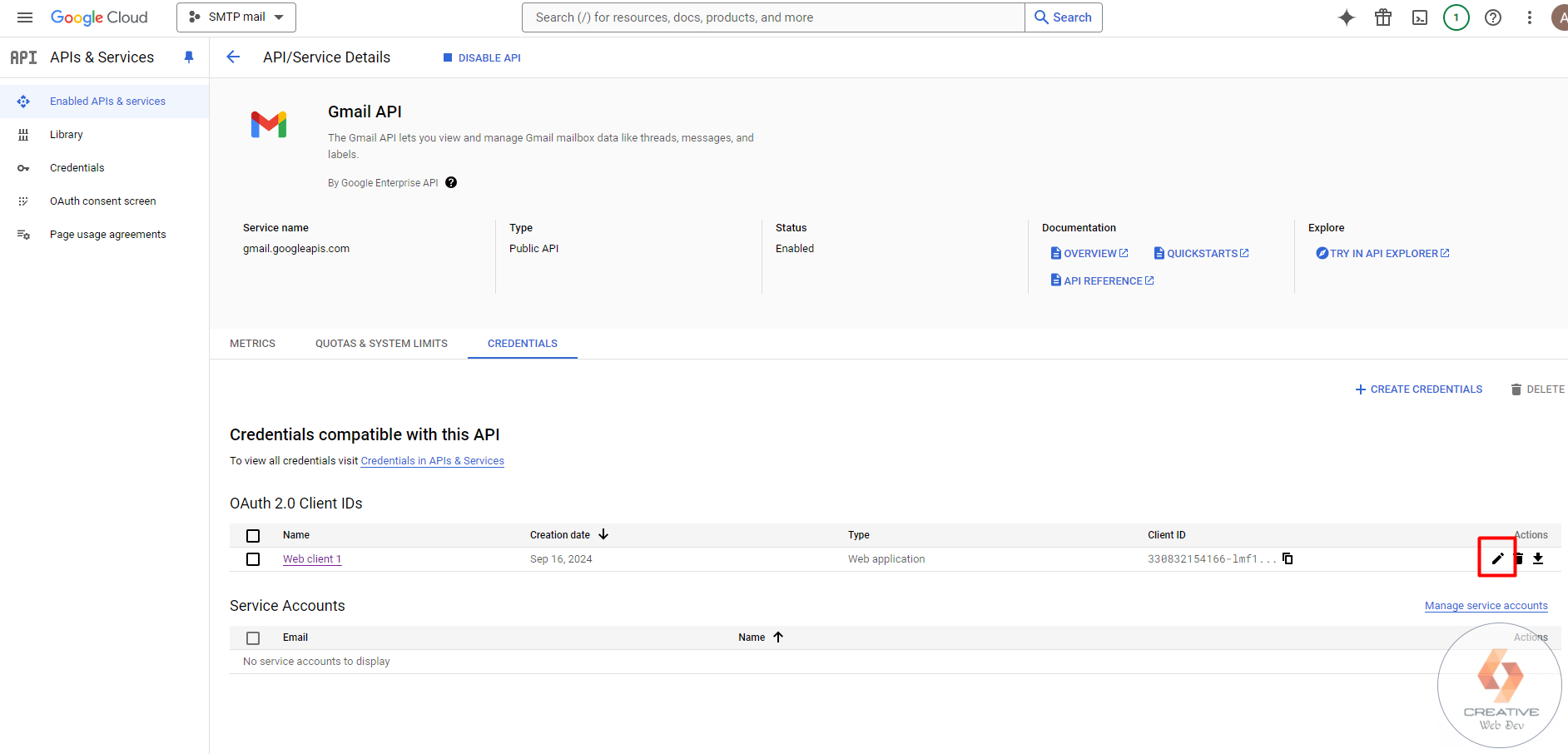Go back with the left arrow
The image size is (1568, 754).
(x=233, y=57)
